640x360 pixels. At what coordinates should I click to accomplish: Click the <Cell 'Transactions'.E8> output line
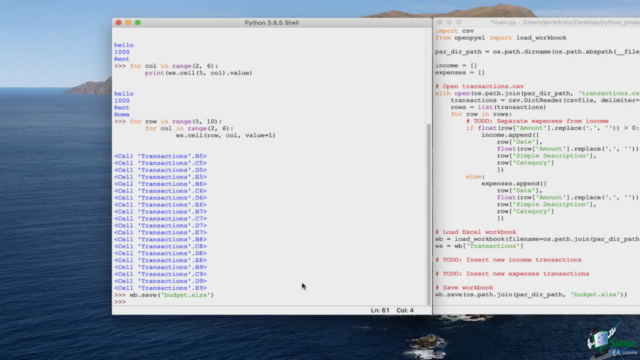pyautogui.click(x=160, y=260)
